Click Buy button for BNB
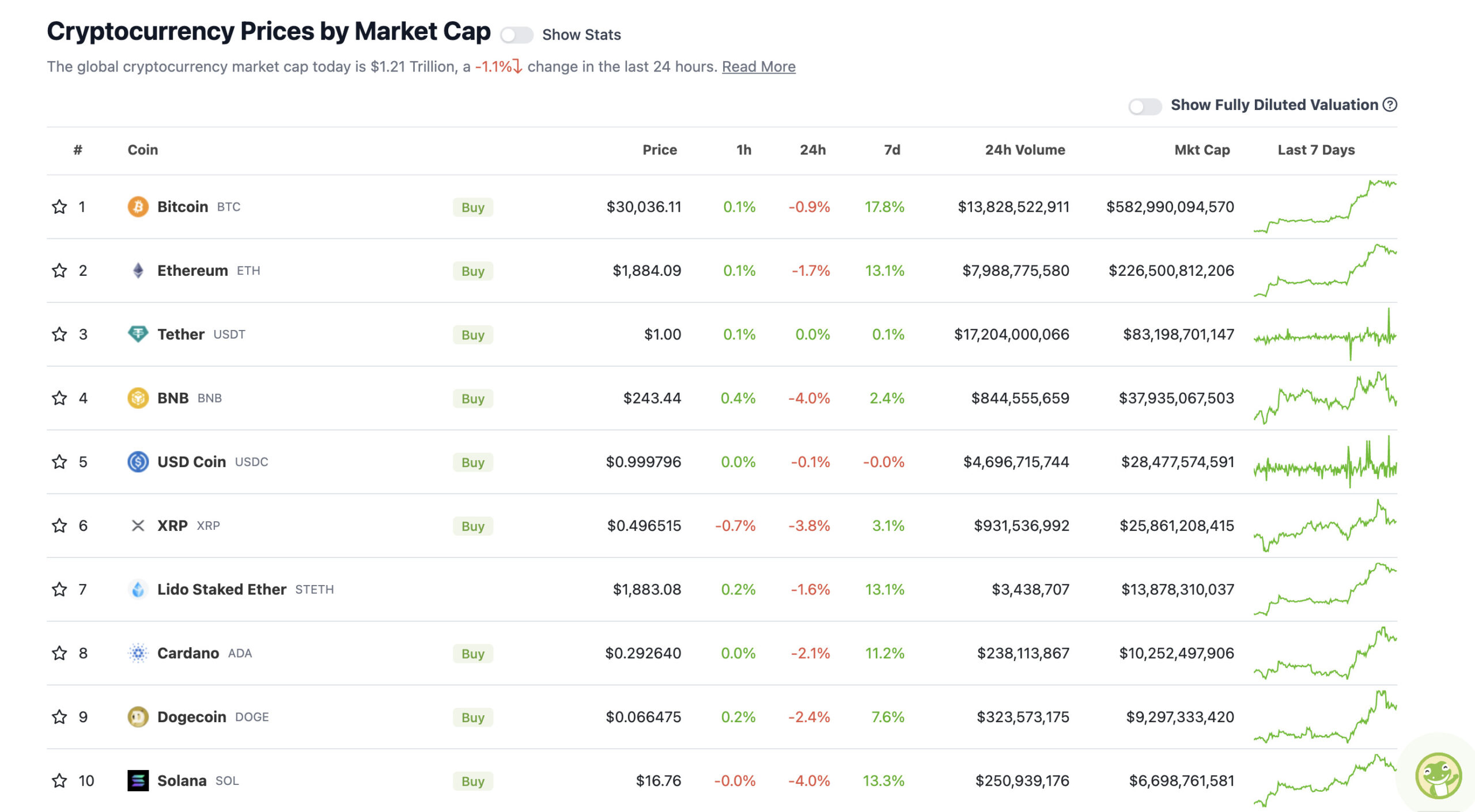Screen dimensions: 1475x812 (473, 399)
